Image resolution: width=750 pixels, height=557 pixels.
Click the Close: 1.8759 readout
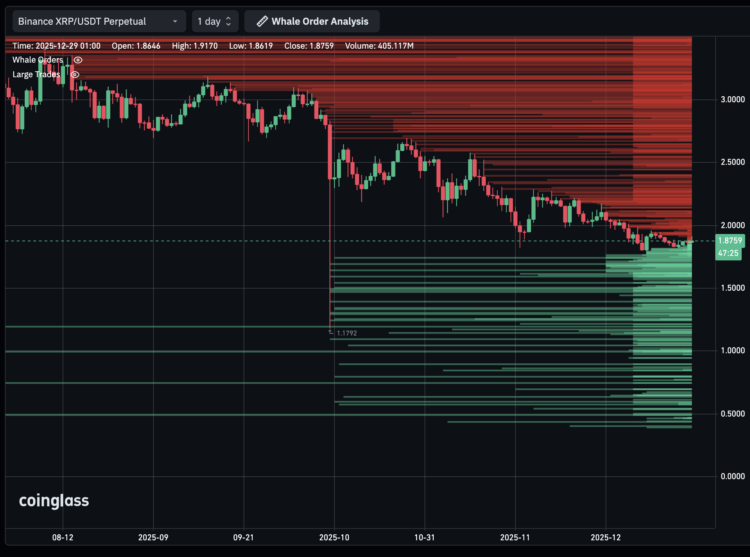click(309, 46)
